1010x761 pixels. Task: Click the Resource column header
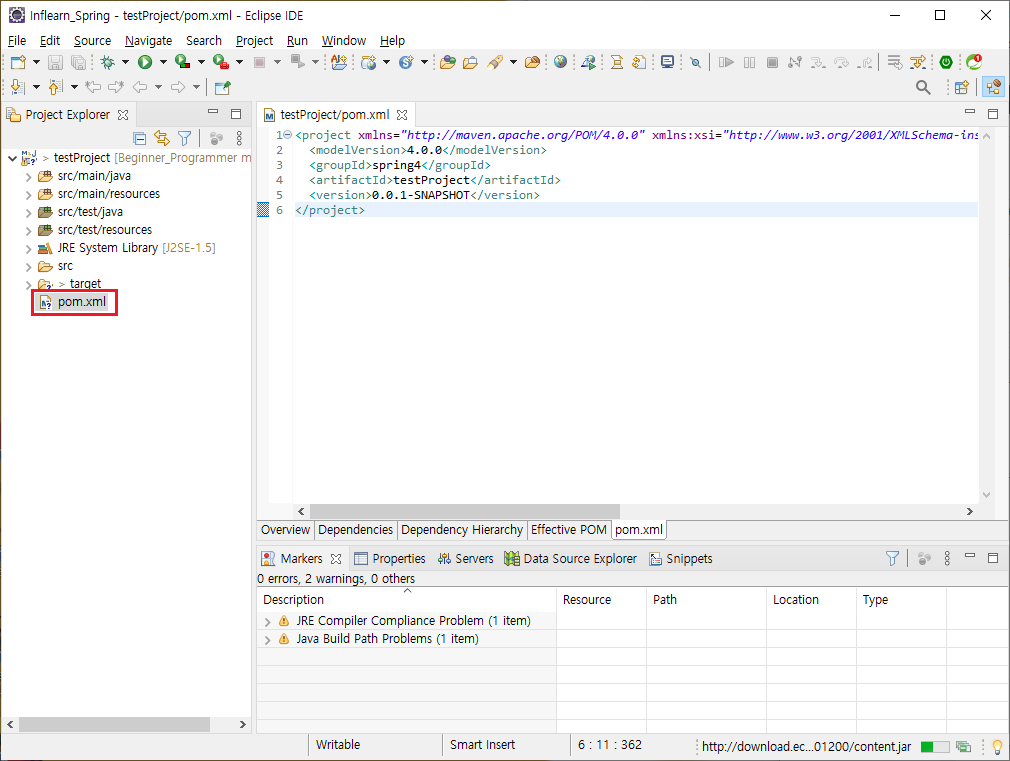(x=601, y=599)
